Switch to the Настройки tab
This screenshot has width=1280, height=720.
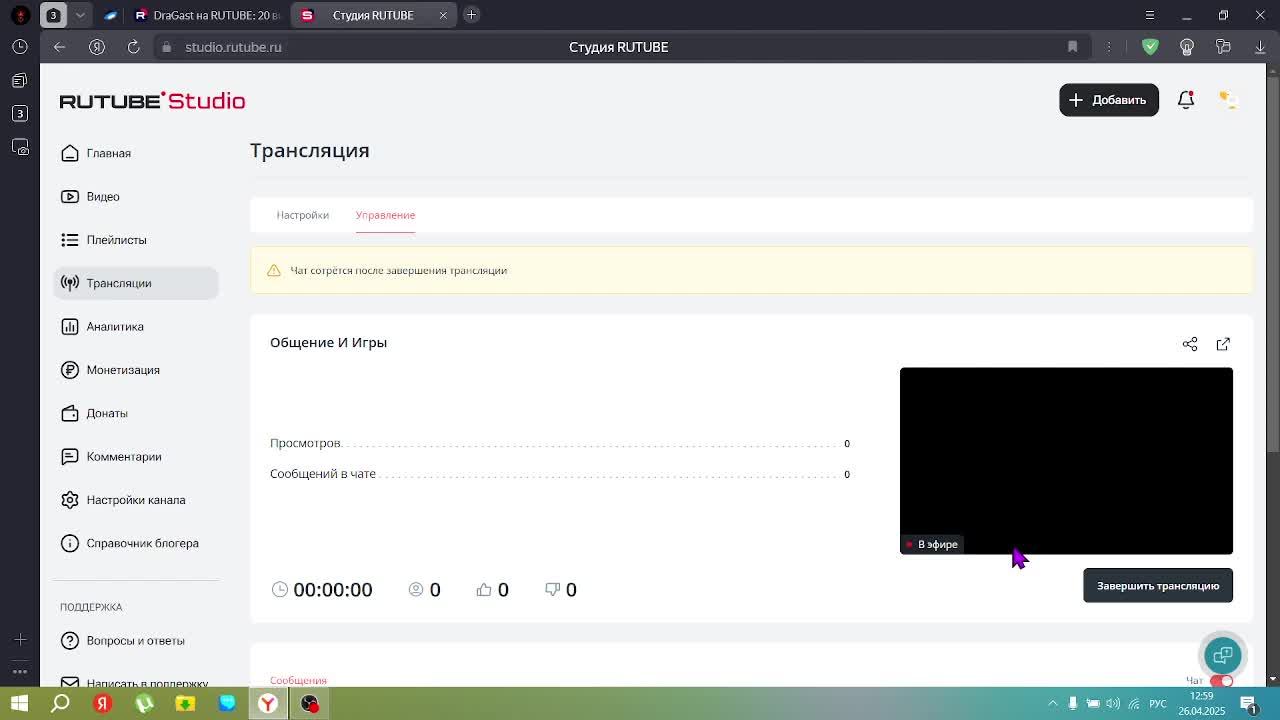point(302,215)
